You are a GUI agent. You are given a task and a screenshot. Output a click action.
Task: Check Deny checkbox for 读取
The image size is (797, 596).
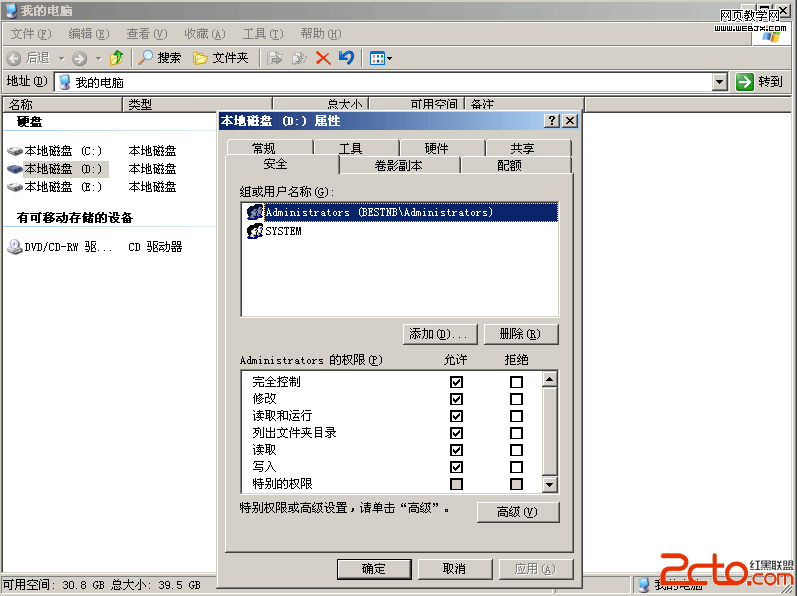[x=516, y=450]
